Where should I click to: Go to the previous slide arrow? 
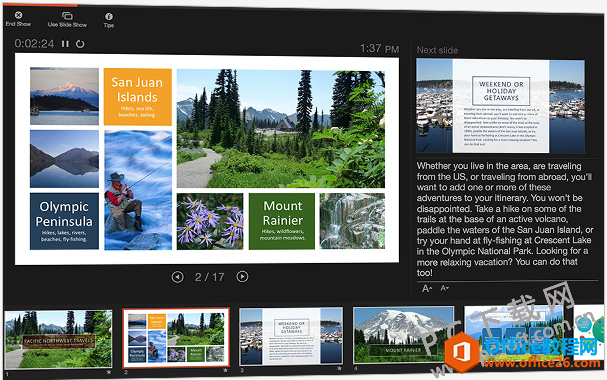(177, 277)
